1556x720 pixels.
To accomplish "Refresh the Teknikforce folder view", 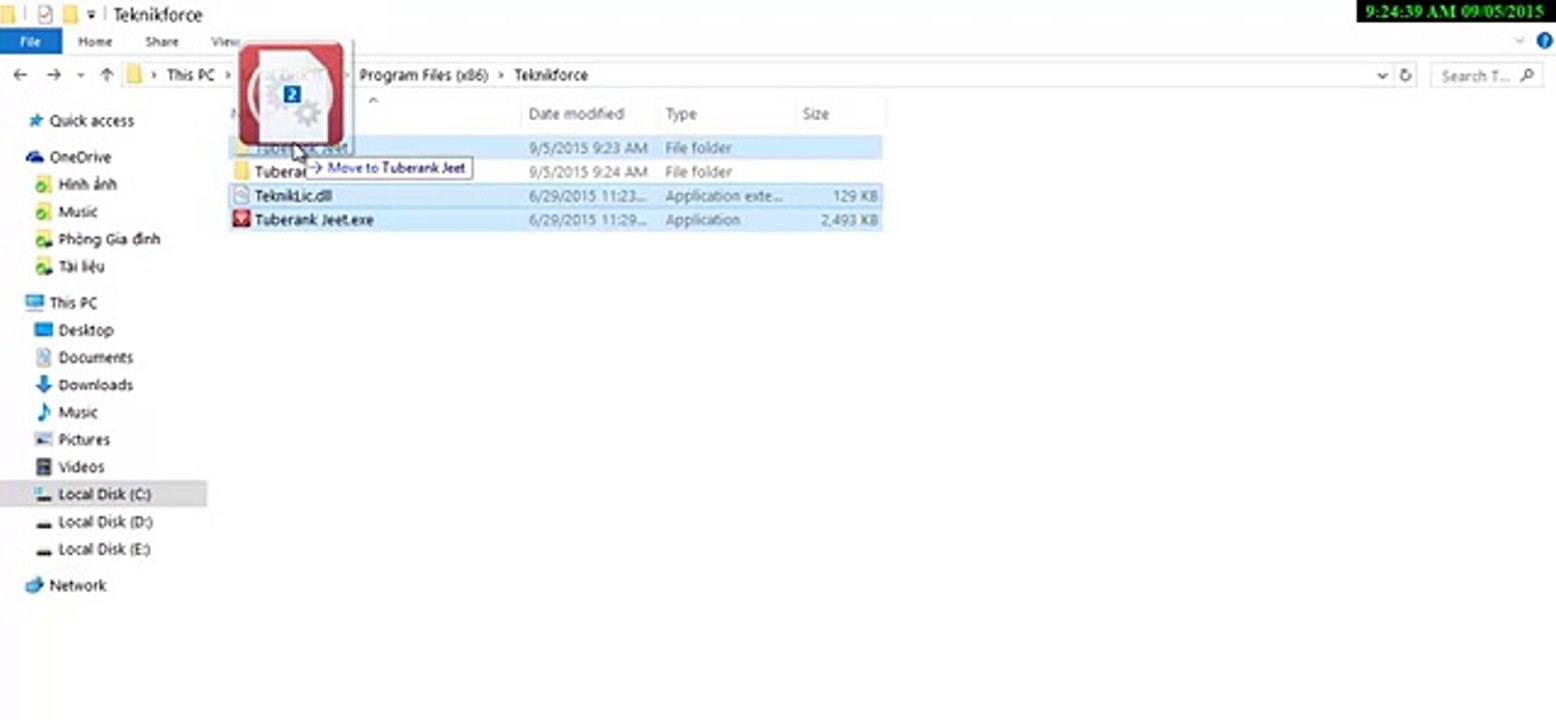I will tap(1405, 75).
